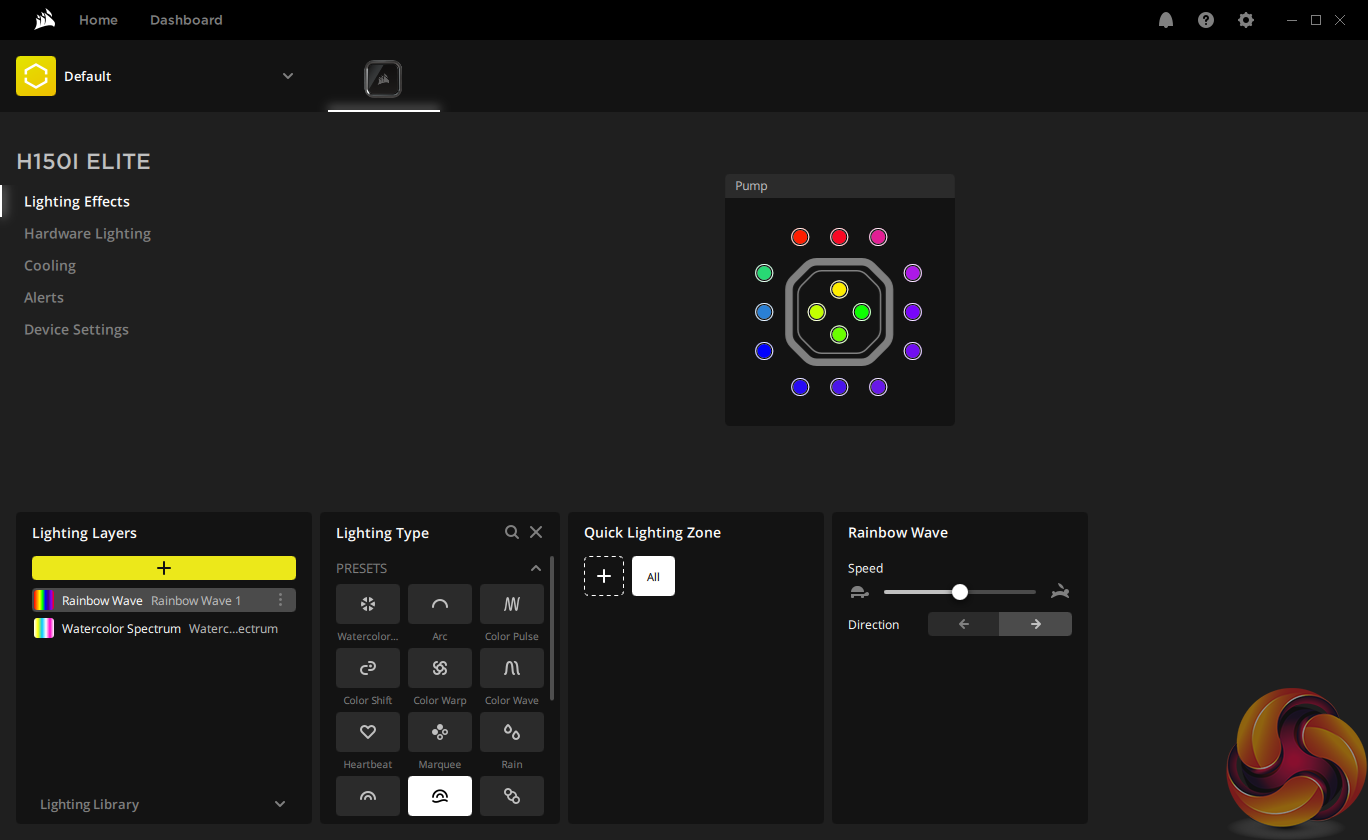Screen dimensions: 1368x840
Task: Choose the Color Shift preset
Action: [368, 668]
